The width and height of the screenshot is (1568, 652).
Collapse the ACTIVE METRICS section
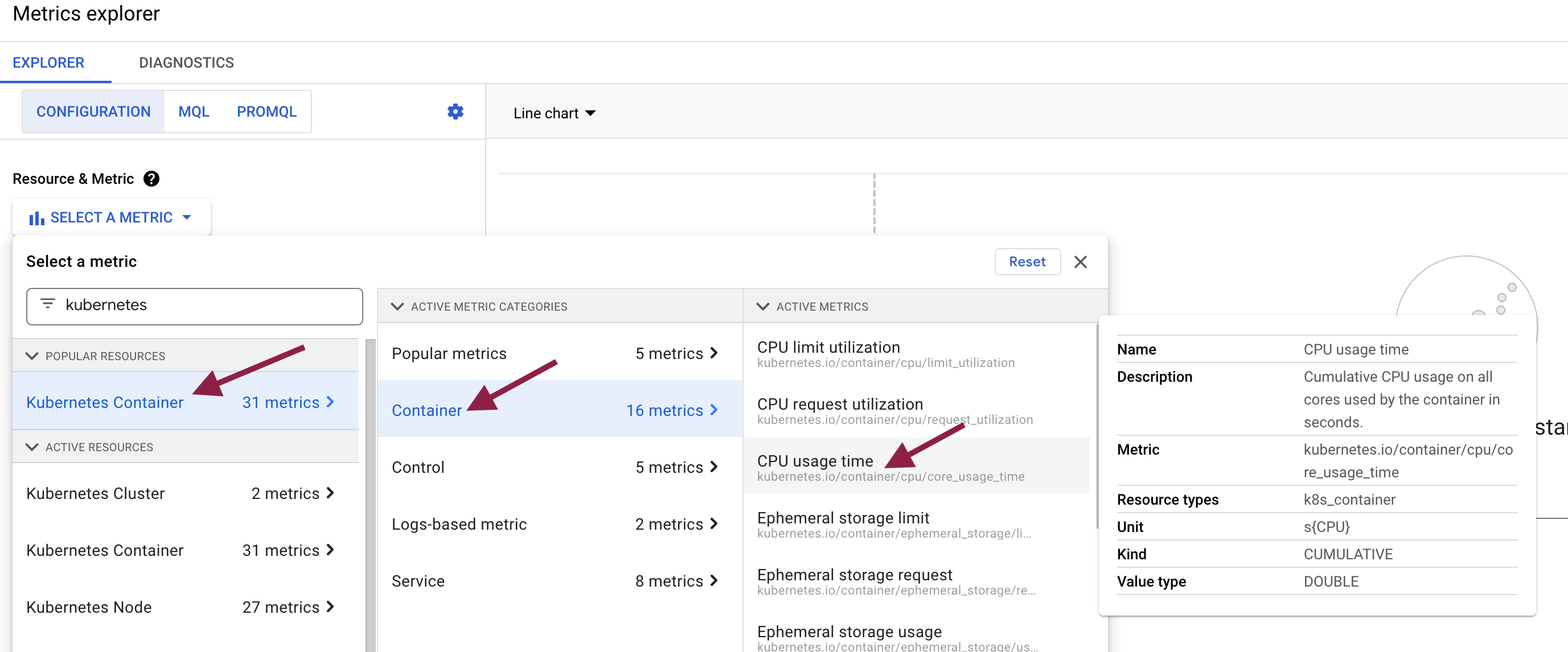pyautogui.click(x=764, y=307)
